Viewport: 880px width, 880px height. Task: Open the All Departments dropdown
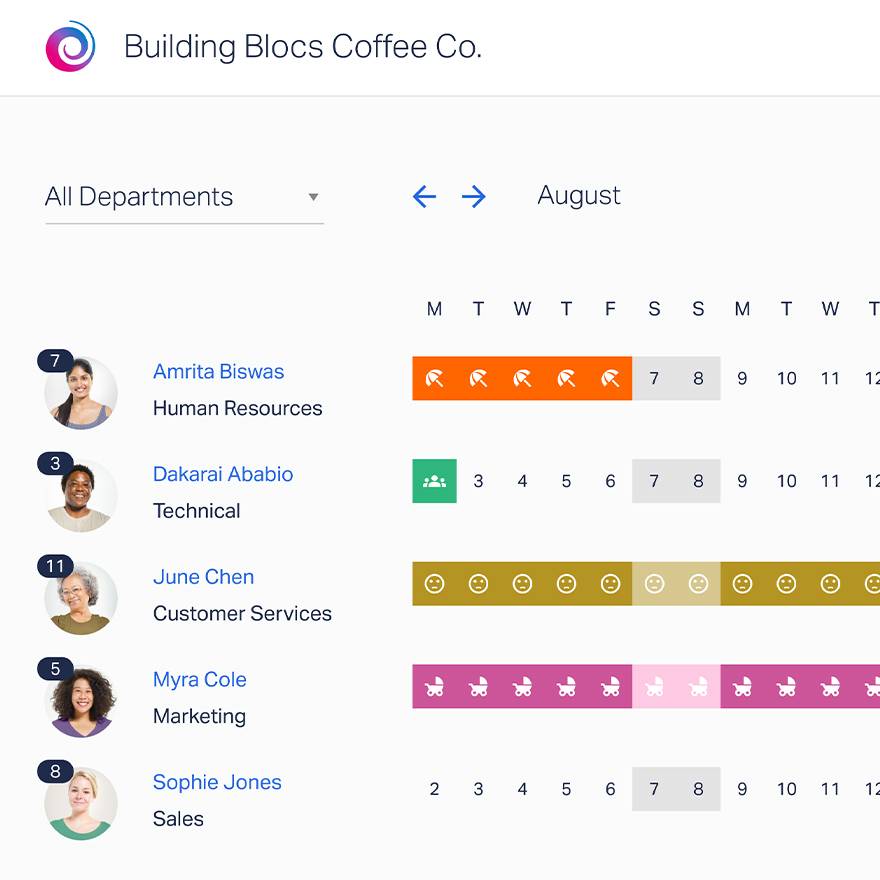tap(139, 196)
